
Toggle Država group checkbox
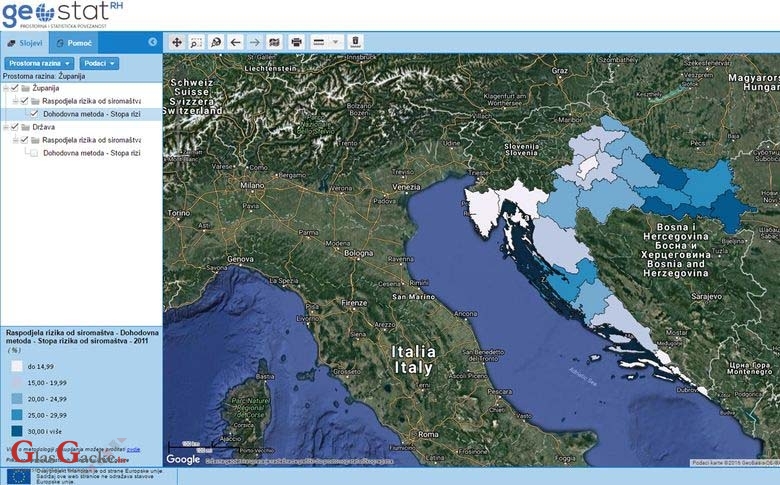click(x=12, y=127)
